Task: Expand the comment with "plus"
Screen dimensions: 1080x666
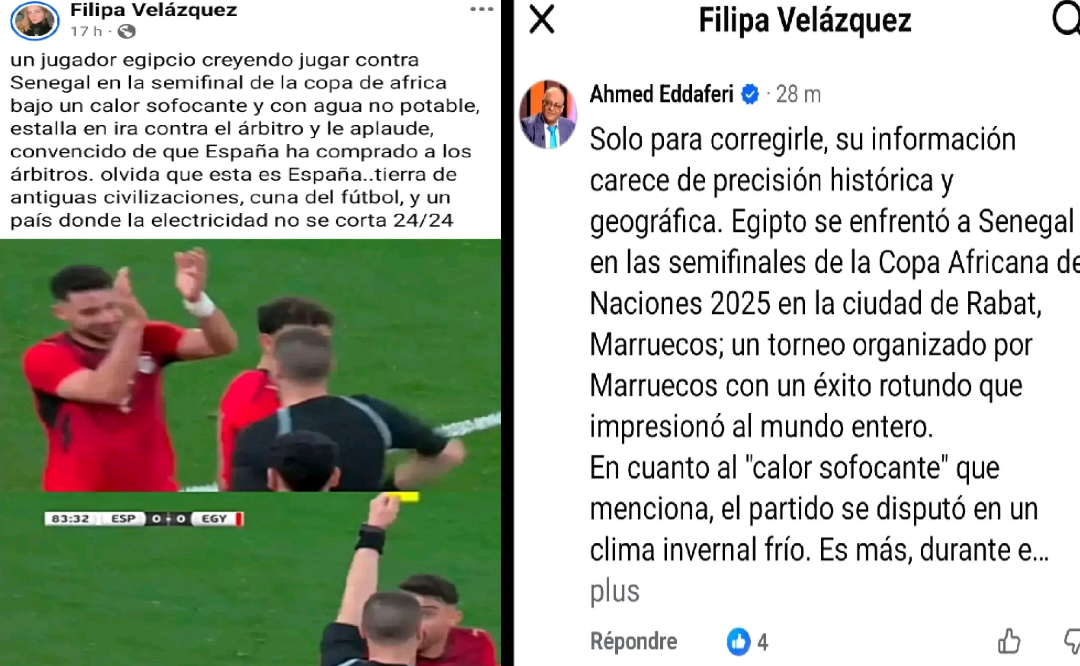Action: [614, 592]
